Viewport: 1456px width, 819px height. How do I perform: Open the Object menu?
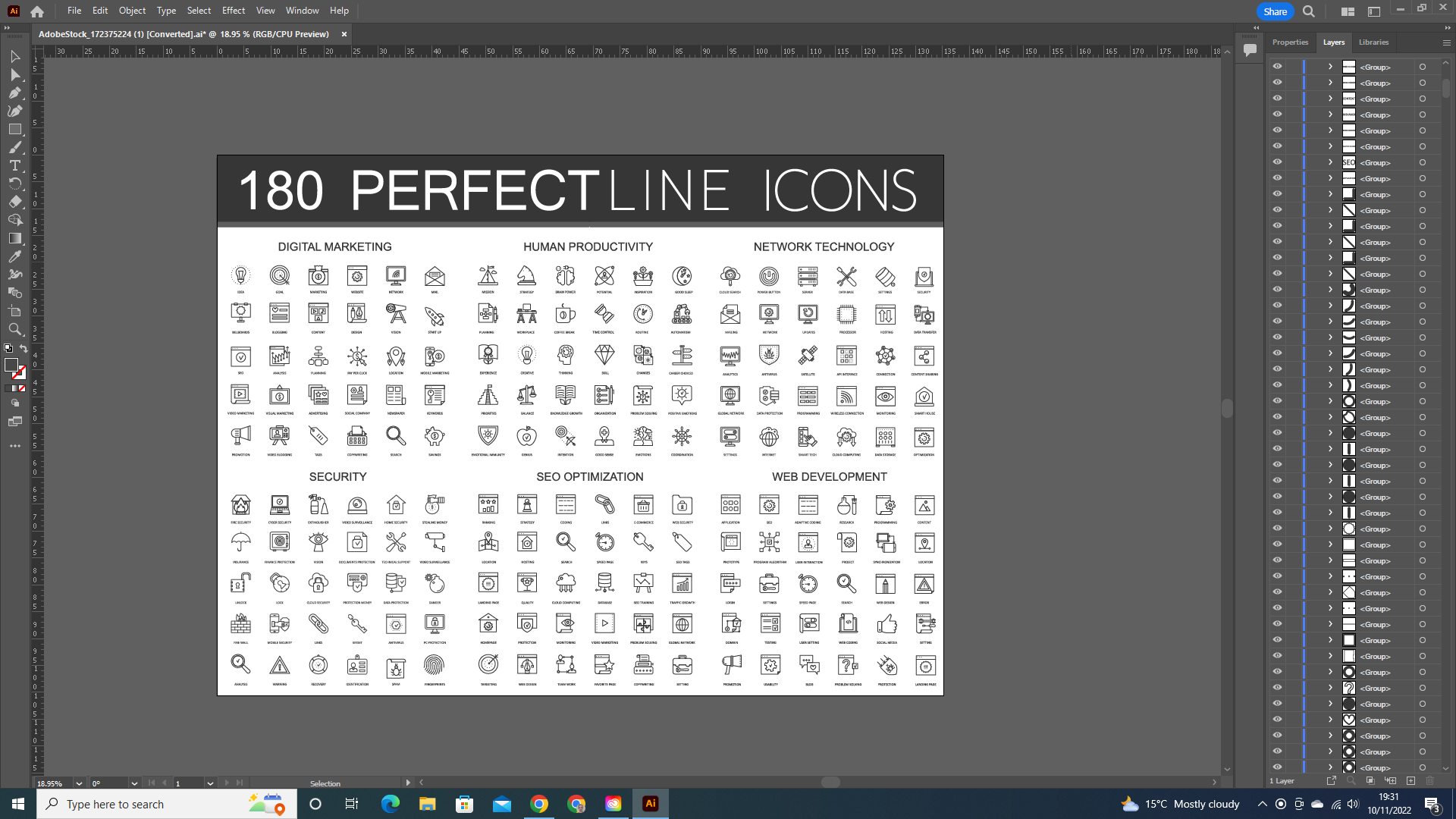pyautogui.click(x=132, y=11)
